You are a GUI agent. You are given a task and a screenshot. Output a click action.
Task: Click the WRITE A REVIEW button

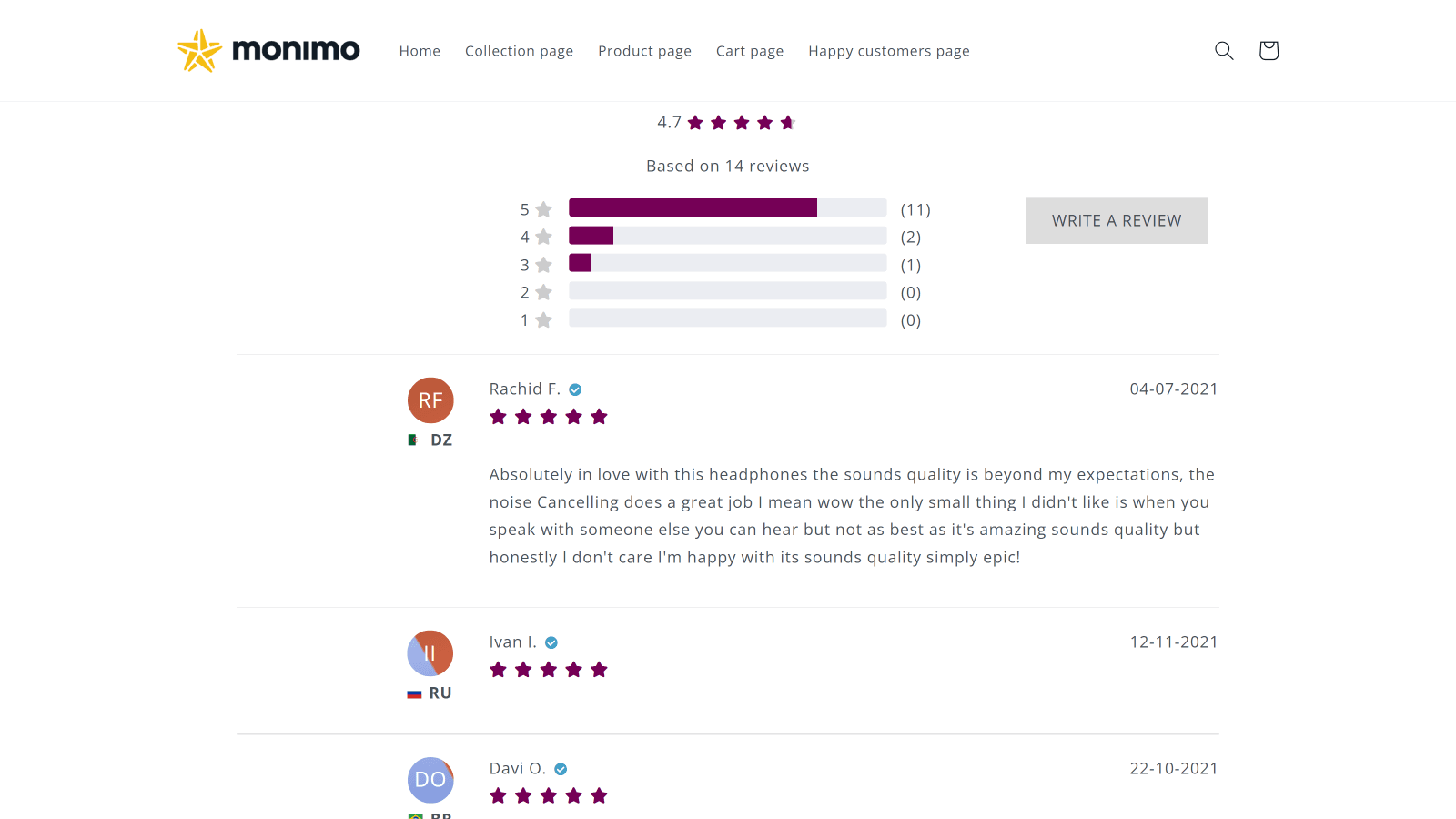(1116, 220)
